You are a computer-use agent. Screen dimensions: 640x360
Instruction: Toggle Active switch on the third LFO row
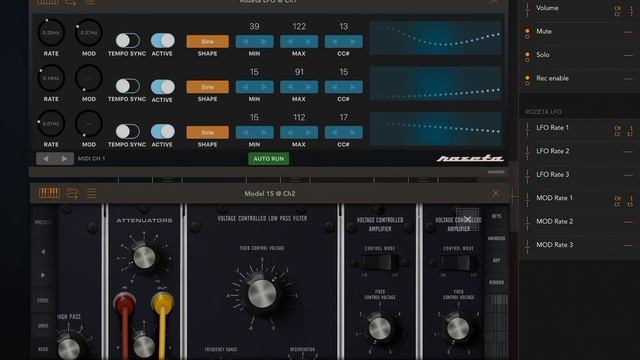(162, 131)
